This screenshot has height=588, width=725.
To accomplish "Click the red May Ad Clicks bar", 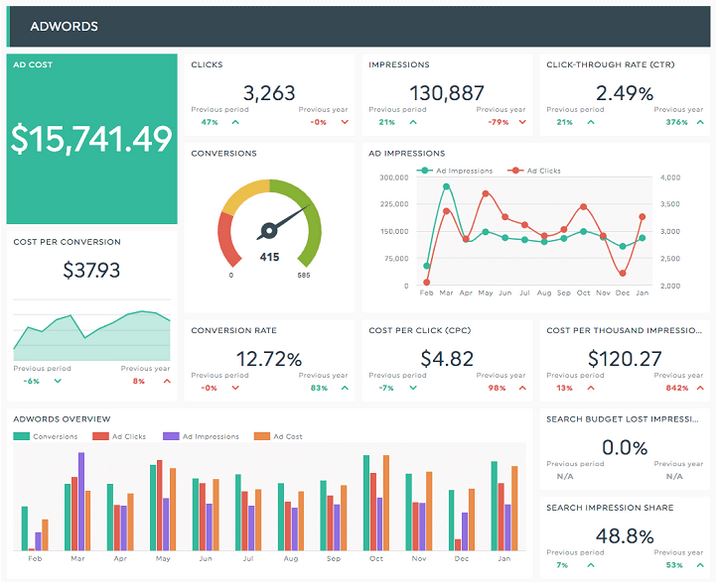I will click(160, 505).
